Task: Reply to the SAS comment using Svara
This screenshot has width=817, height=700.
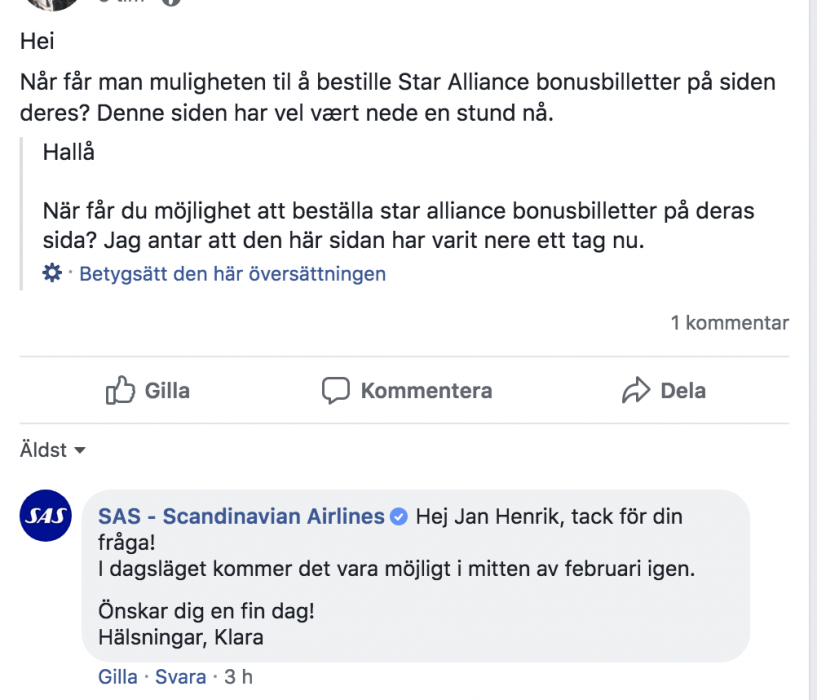Action: pos(181,677)
